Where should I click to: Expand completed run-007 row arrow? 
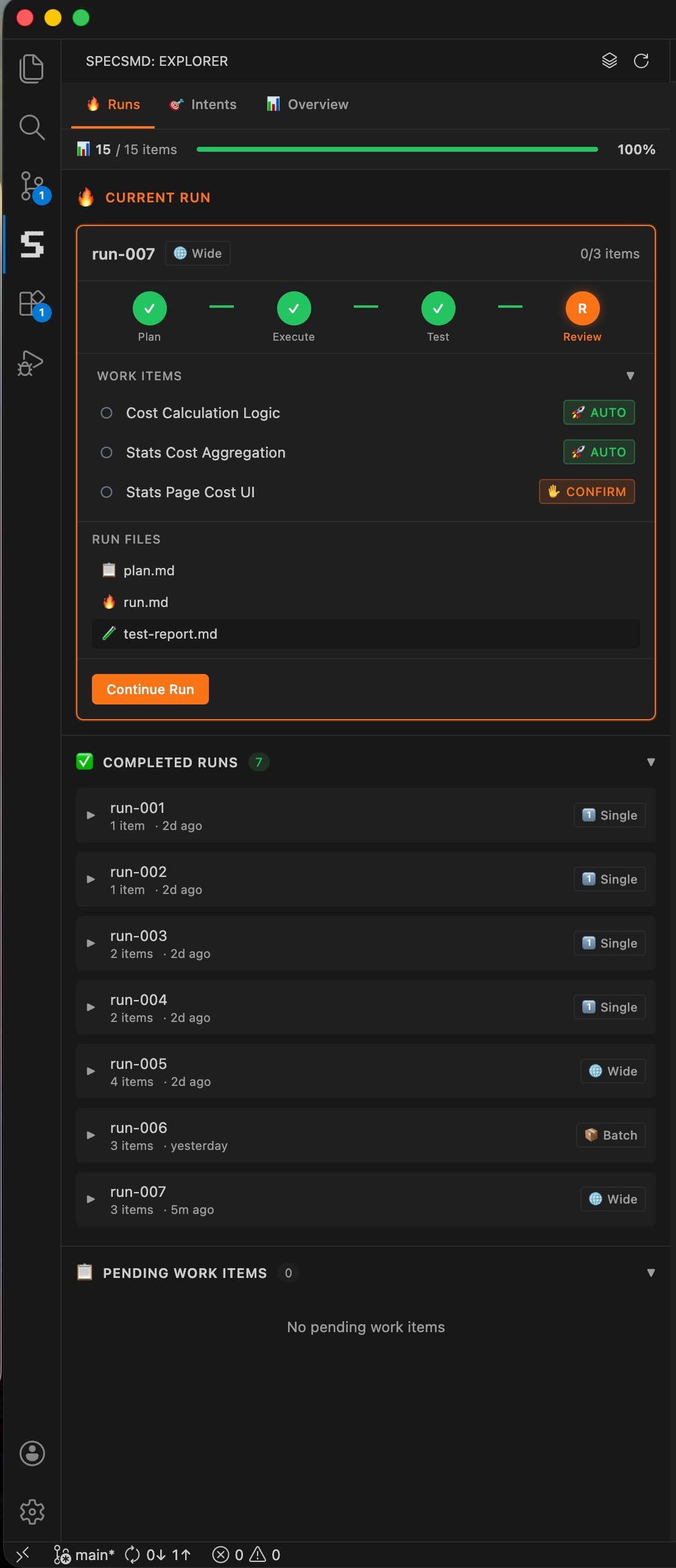91,1199
